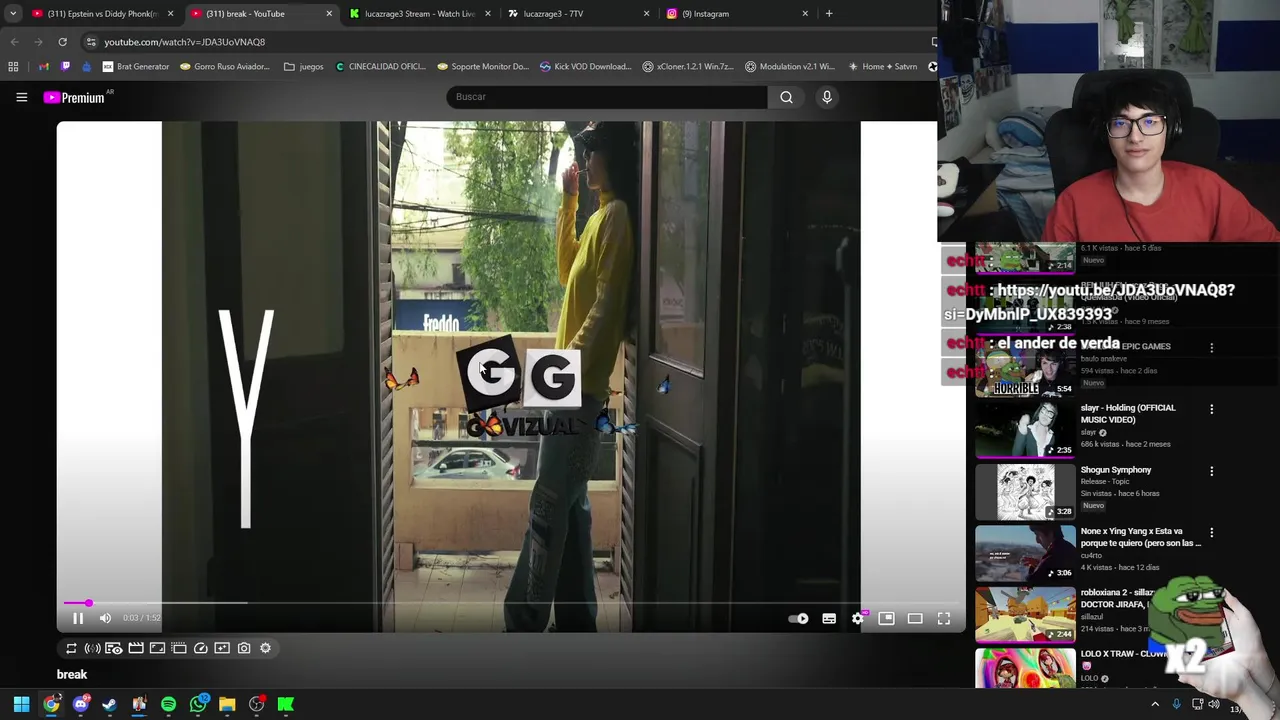Screen dimensions: 1280x720
Task: Open File Explorer from the taskbar
Action: 227,705
